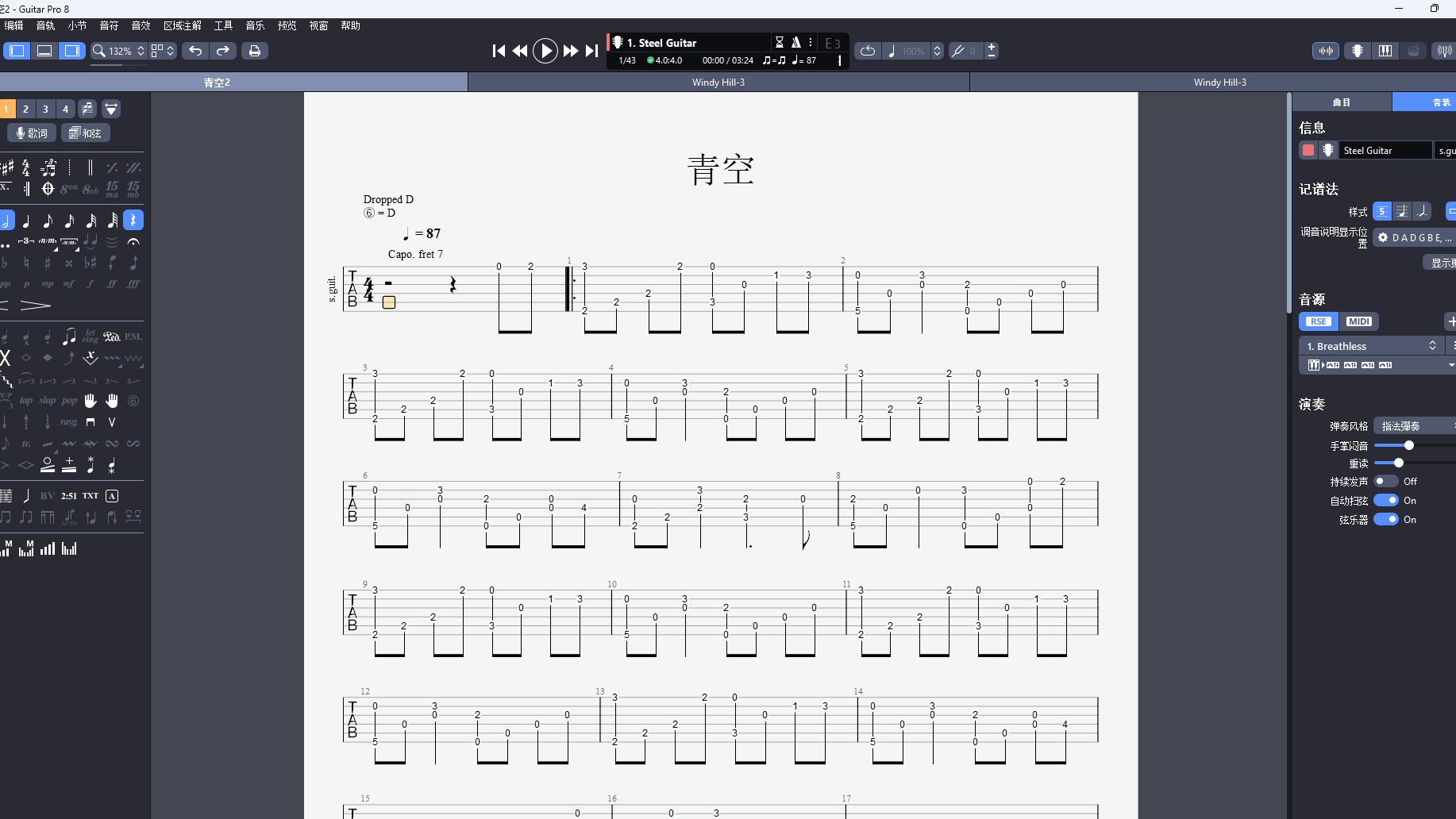The image size is (1456, 819).
Task: Open the 歌词 lyrics editor
Action: point(32,133)
